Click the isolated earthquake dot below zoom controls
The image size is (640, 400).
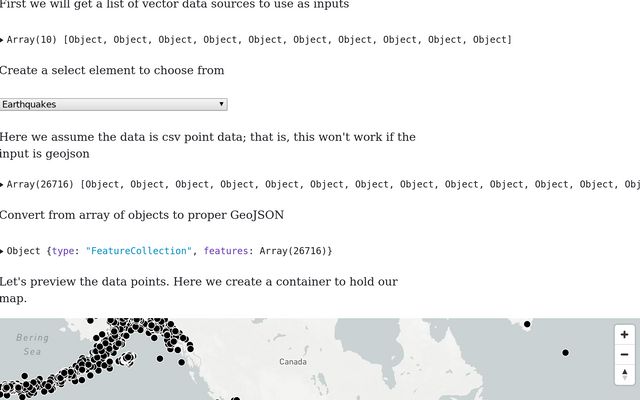coord(566,352)
